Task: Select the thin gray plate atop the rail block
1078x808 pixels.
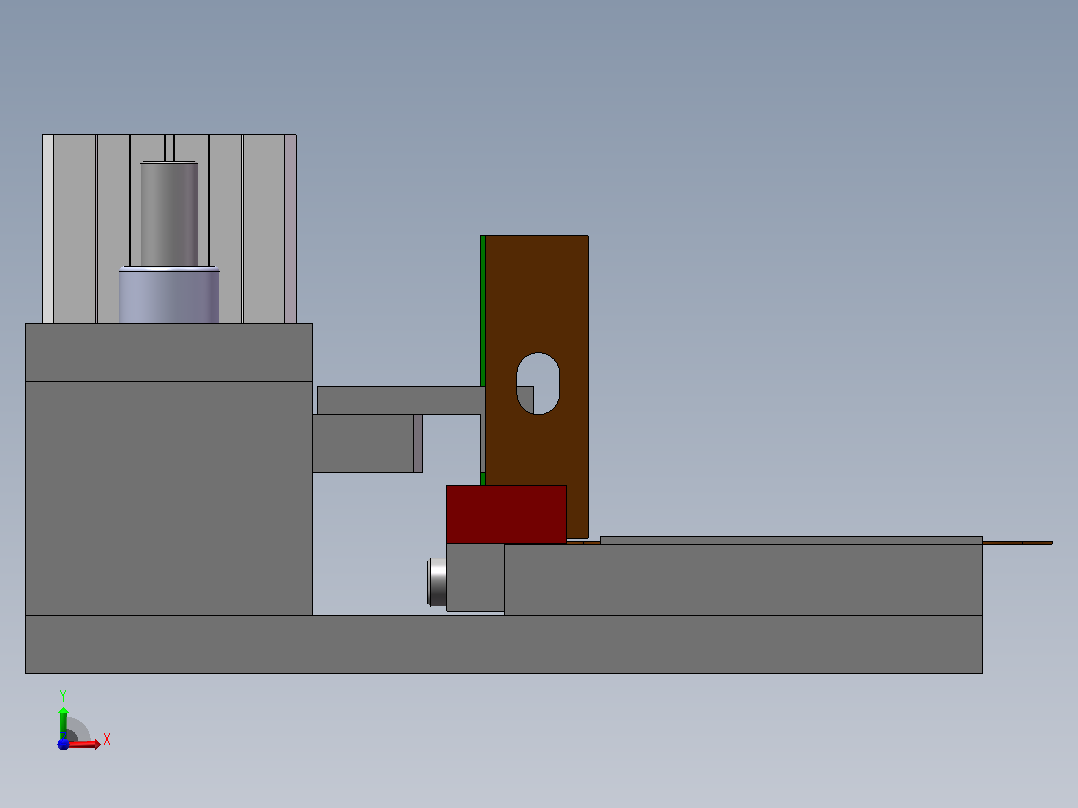Action: coord(791,541)
